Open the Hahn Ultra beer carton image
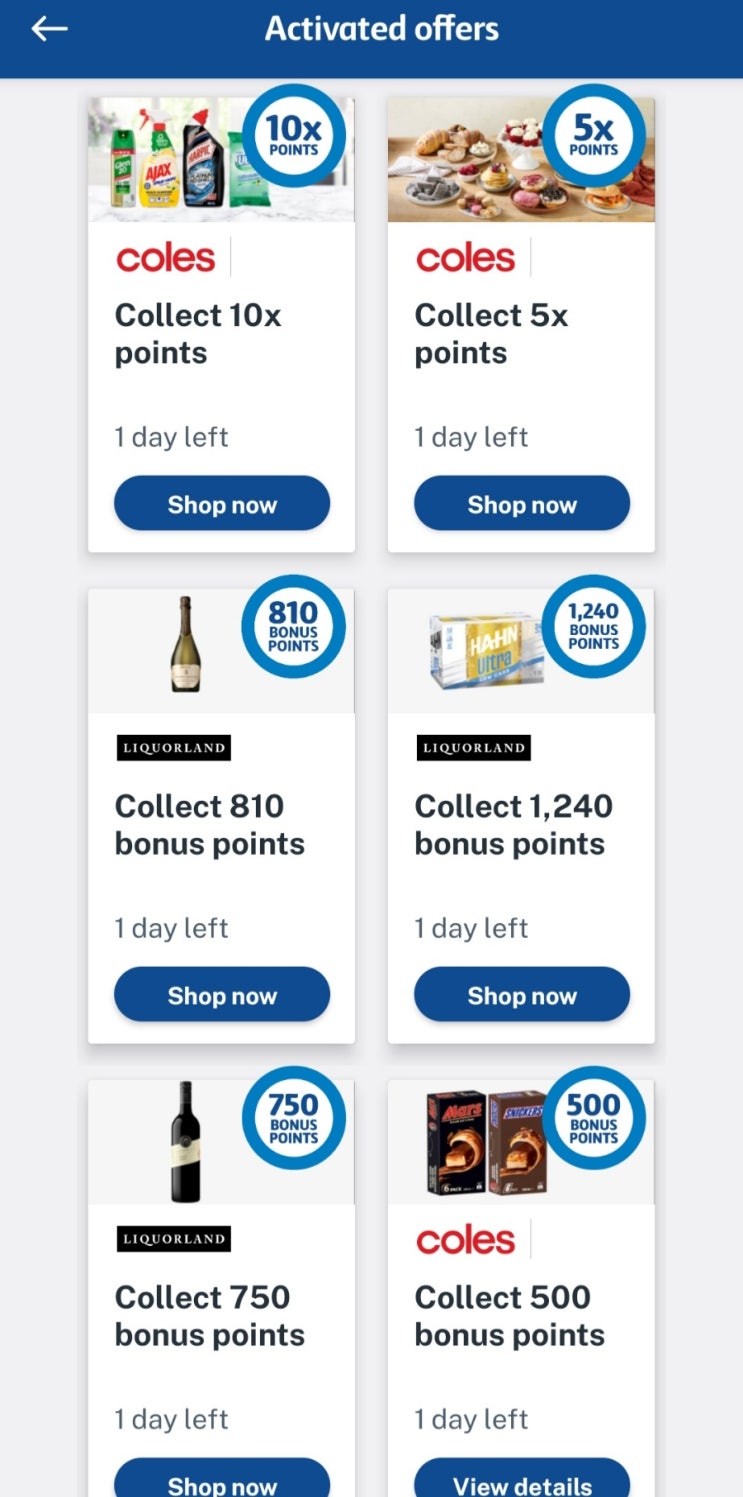Image resolution: width=743 pixels, height=1497 pixels. [x=485, y=650]
